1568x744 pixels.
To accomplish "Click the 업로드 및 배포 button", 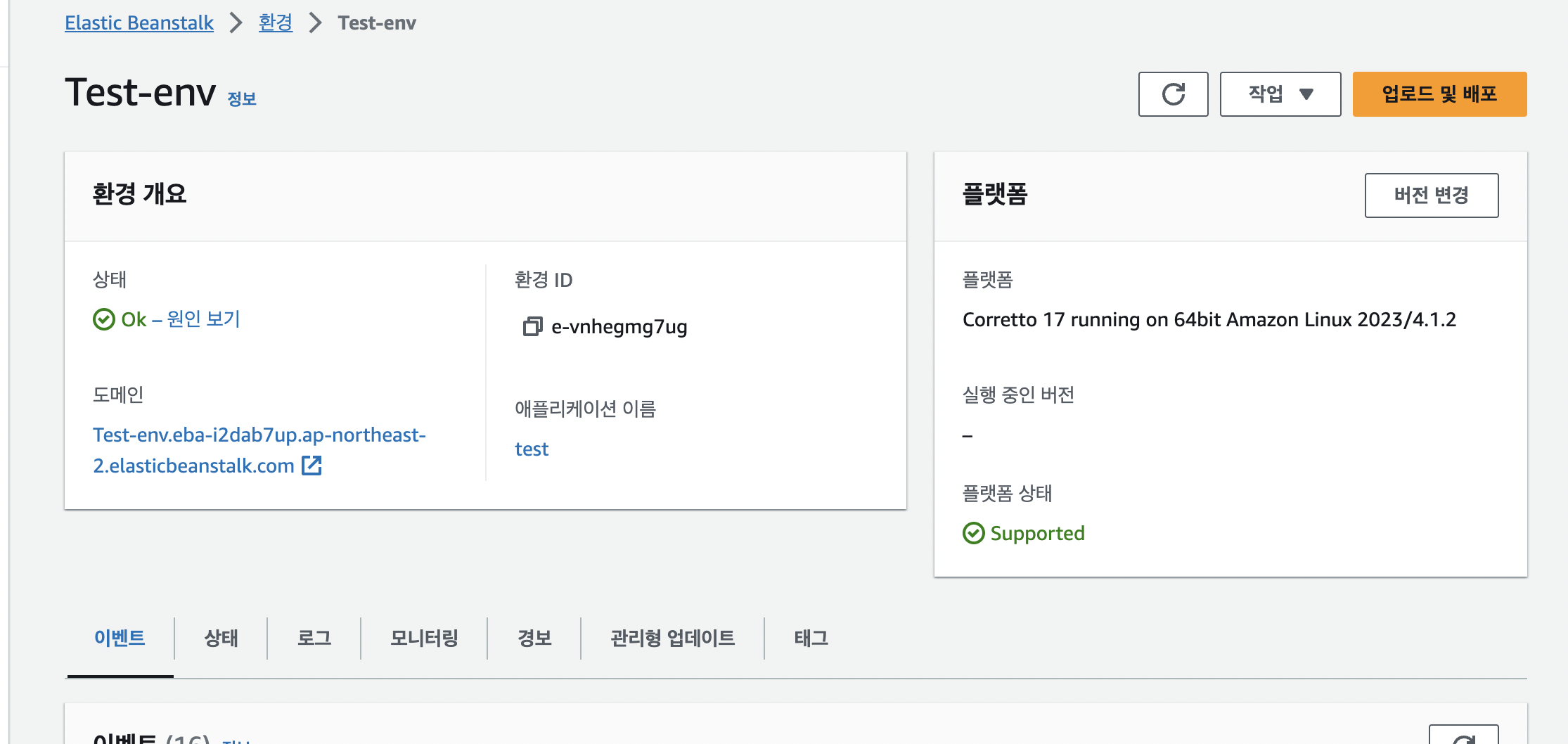I will tap(1439, 94).
